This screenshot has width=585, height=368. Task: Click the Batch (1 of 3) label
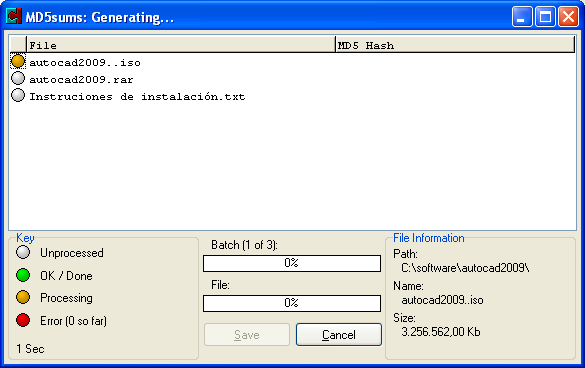(244, 245)
